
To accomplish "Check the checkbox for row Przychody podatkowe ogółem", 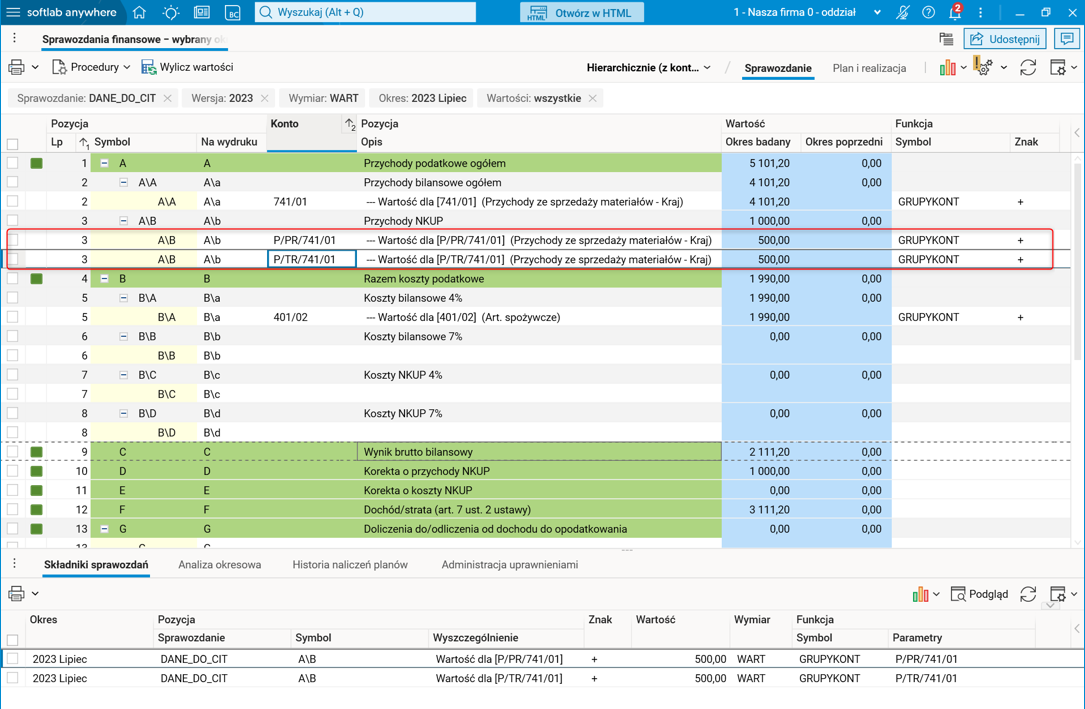I will click(x=14, y=162).
